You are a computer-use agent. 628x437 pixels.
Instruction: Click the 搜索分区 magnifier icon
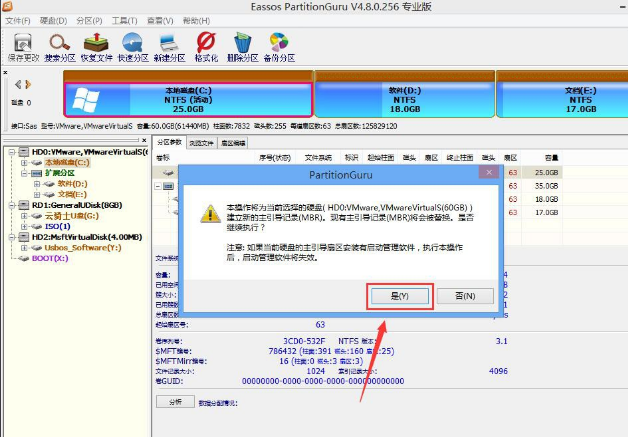click(60, 46)
